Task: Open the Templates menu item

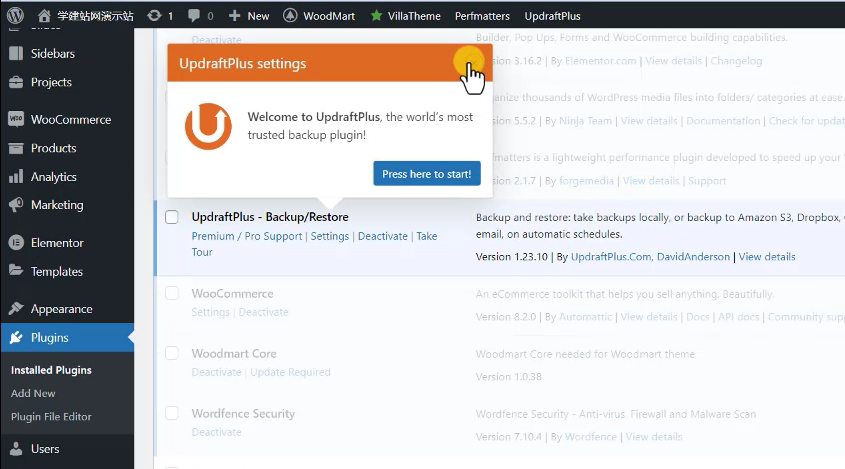Action: click(x=57, y=271)
